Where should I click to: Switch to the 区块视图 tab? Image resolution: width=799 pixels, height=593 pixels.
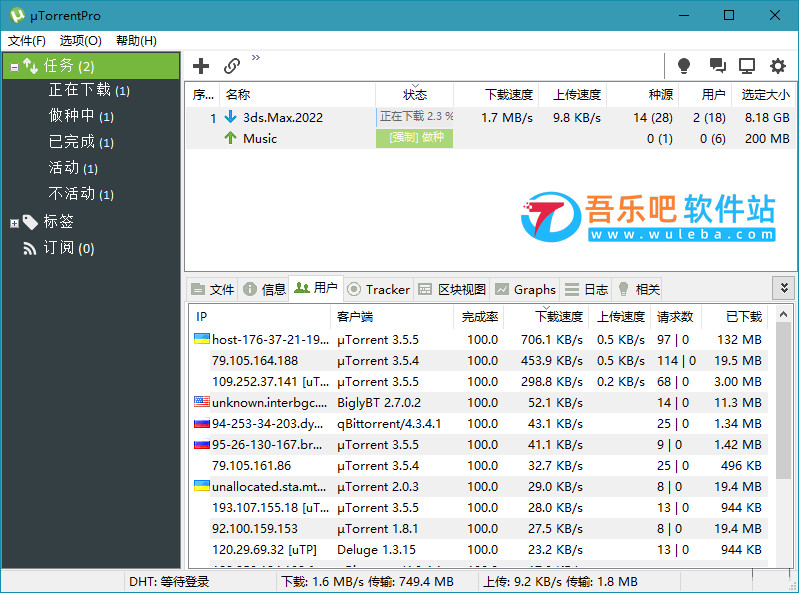click(452, 289)
